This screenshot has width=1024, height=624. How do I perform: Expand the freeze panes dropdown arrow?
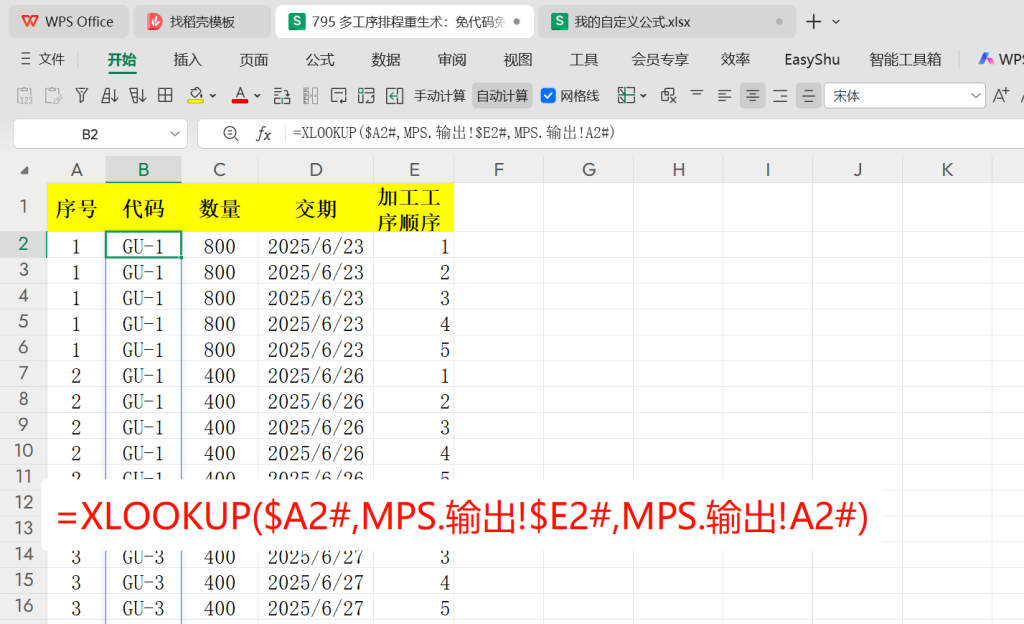pyautogui.click(x=643, y=96)
